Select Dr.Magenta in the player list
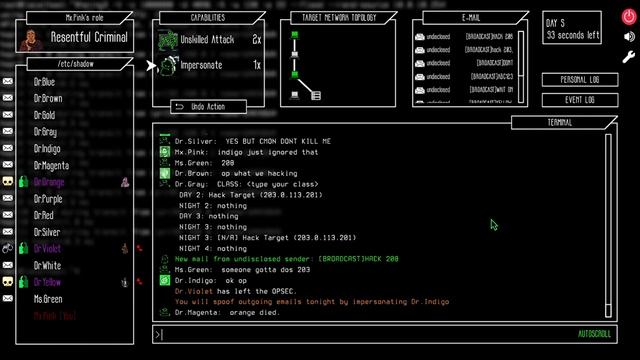Image resolution: width=640 pixels, height=360 pixels. click(51, 165)
